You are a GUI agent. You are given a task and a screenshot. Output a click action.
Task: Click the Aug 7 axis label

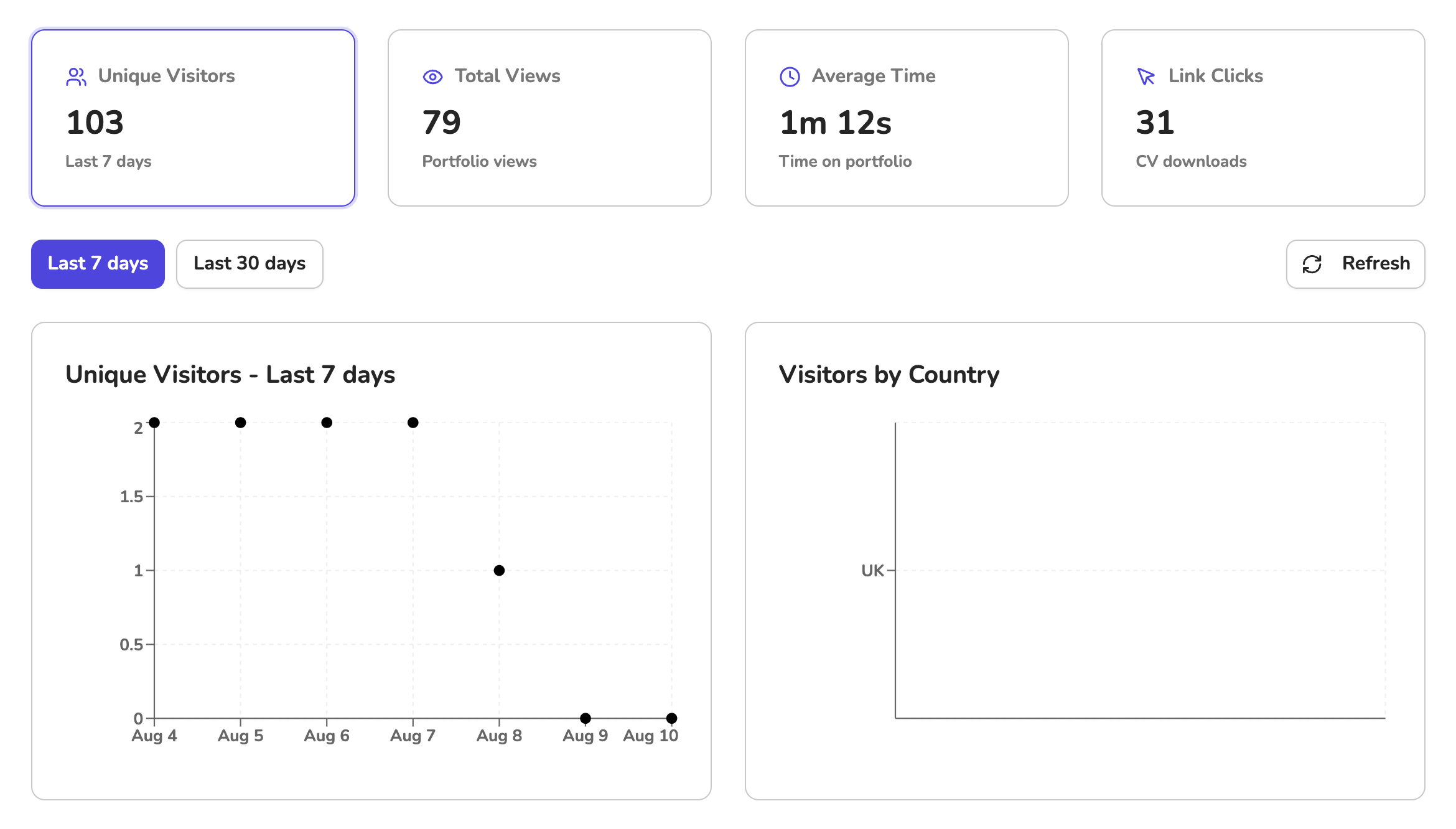413,735
